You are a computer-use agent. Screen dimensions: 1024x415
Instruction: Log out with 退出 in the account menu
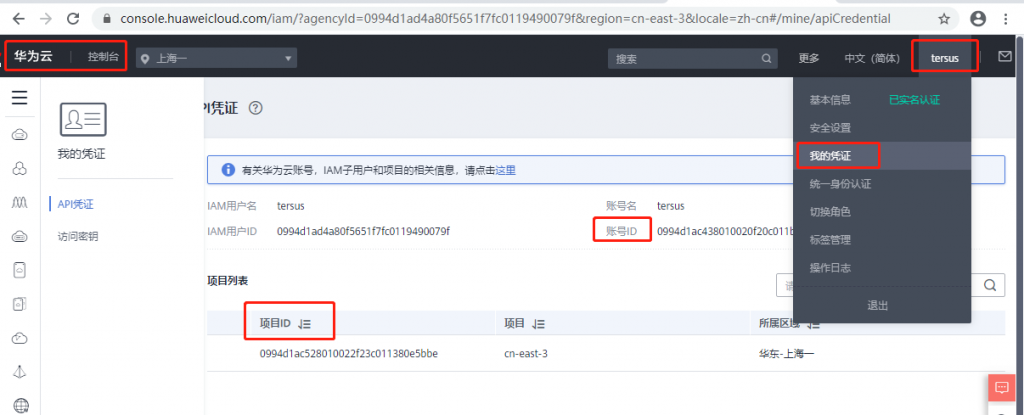point(878,306)
